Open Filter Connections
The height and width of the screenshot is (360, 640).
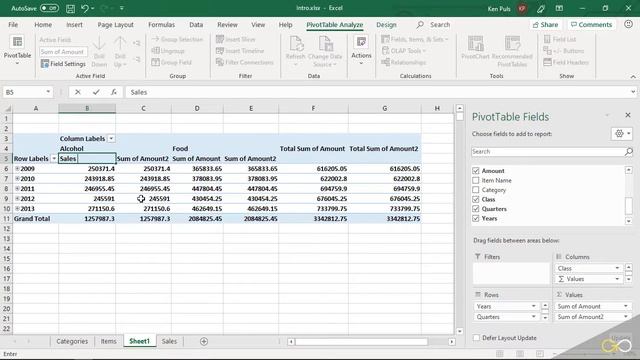coord(244,62)
